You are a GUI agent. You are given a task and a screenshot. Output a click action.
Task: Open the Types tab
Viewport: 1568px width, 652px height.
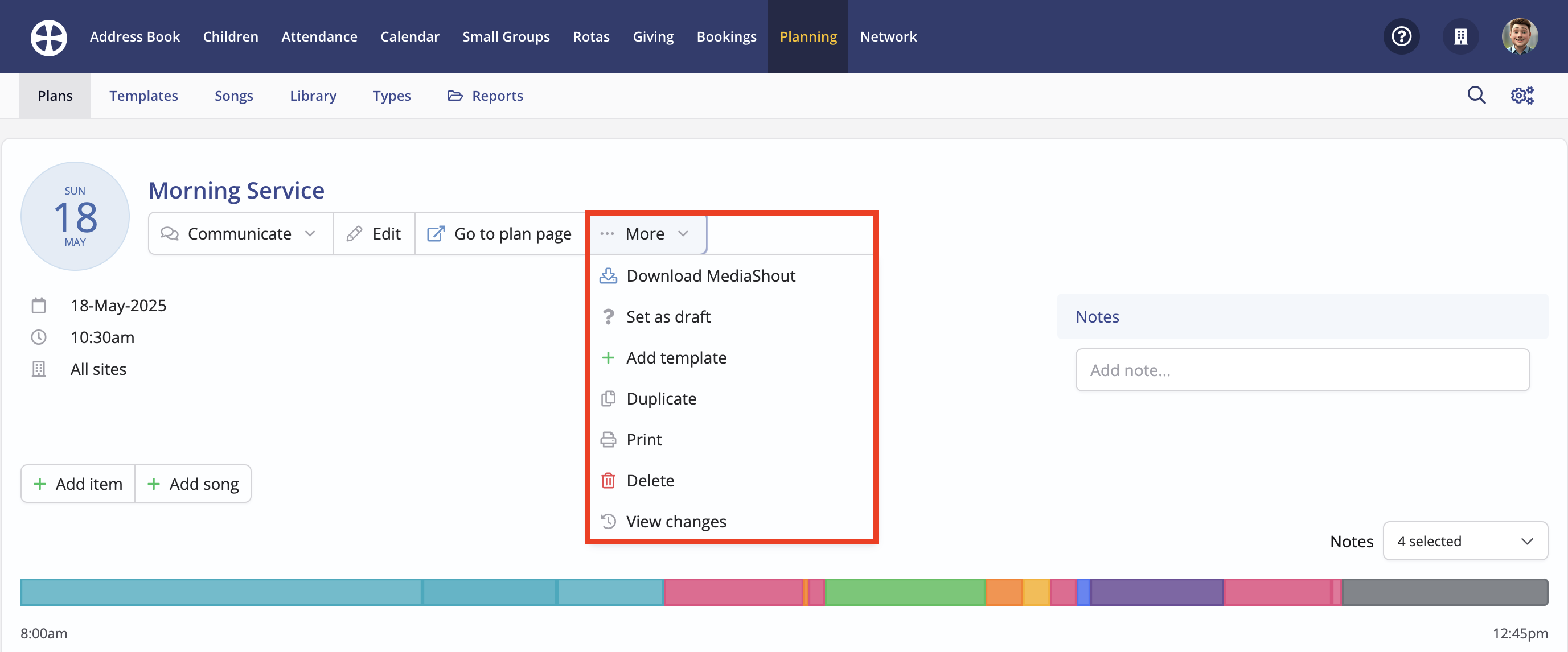(x=391, y=96)
